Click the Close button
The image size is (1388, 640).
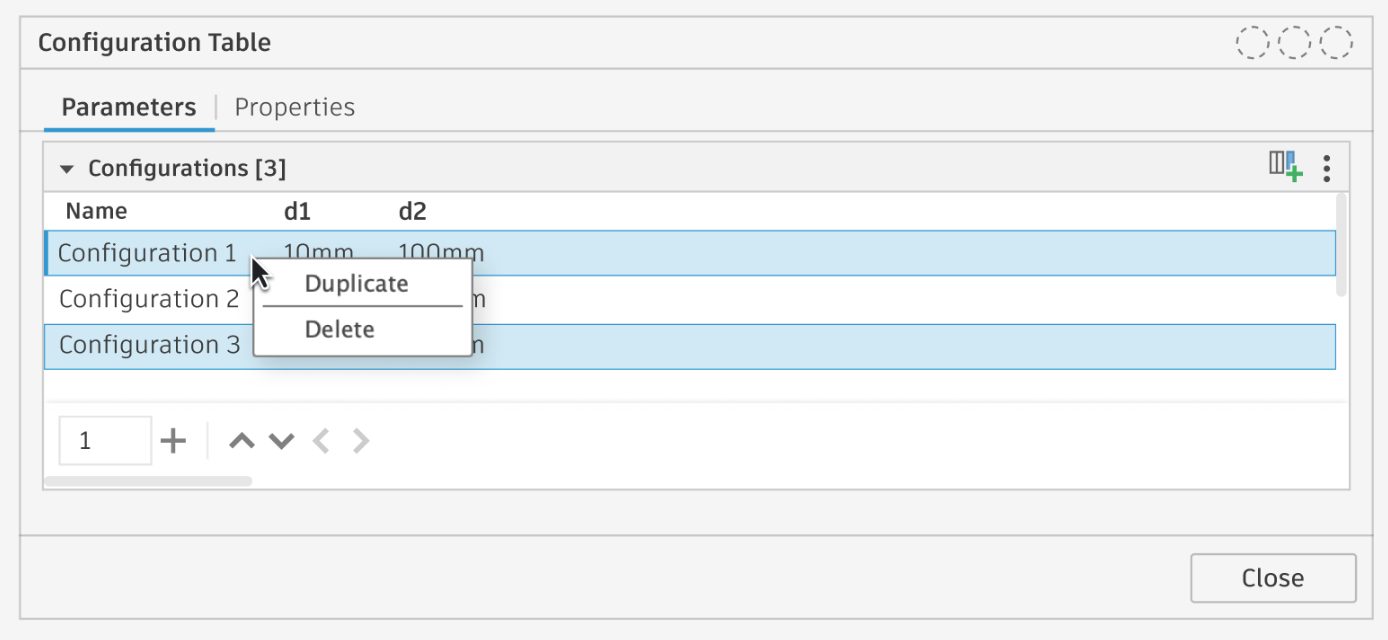(1272, 577)
